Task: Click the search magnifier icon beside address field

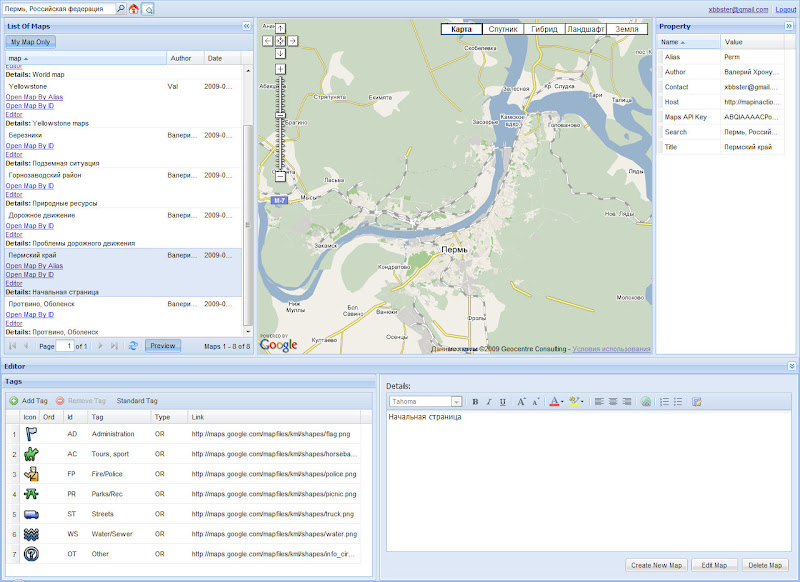Action: pyautogui.click(x=121, y=9)
